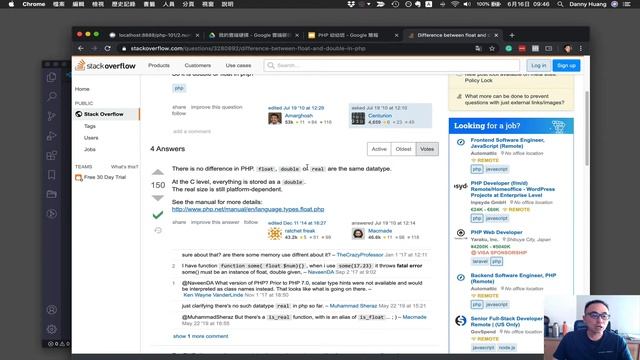
Task: Click the date and time in menu bar
Action: click(x=529, y=4)
